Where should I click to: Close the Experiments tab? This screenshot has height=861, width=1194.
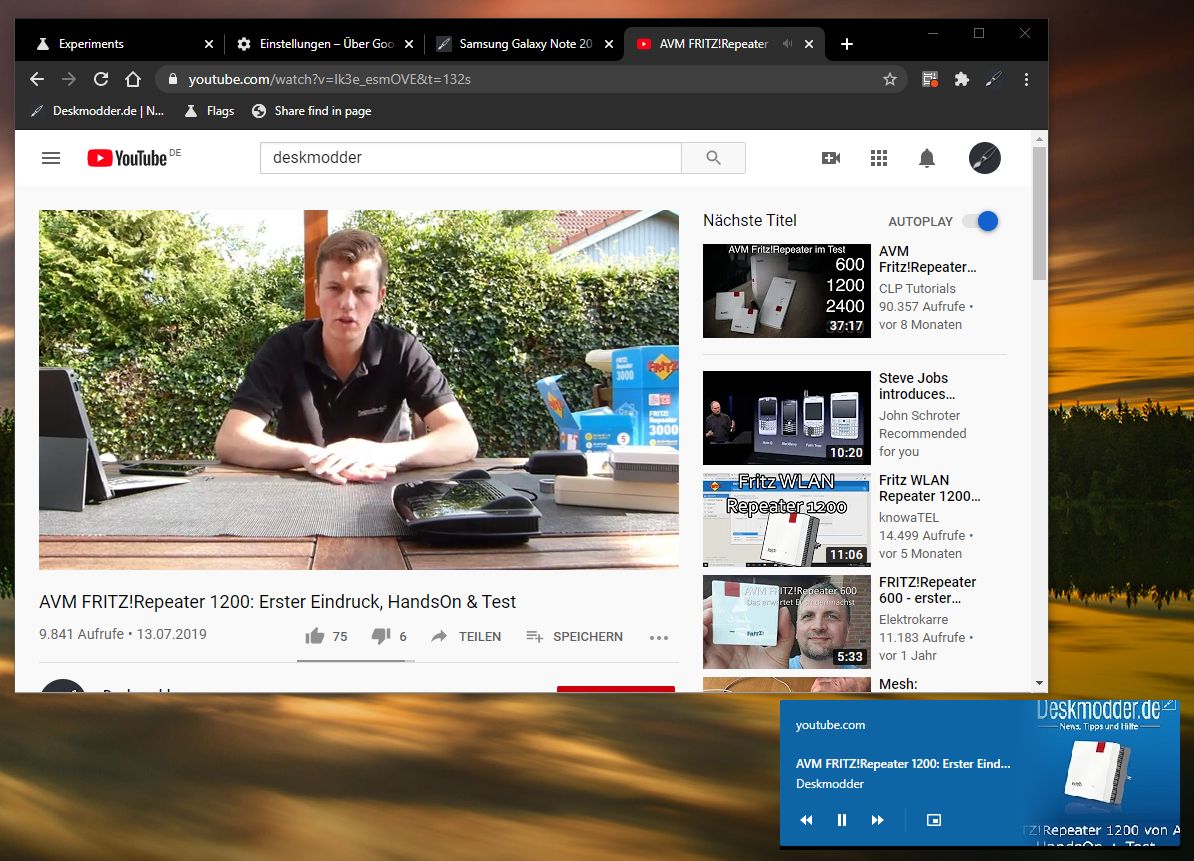(x=209, y=44)
